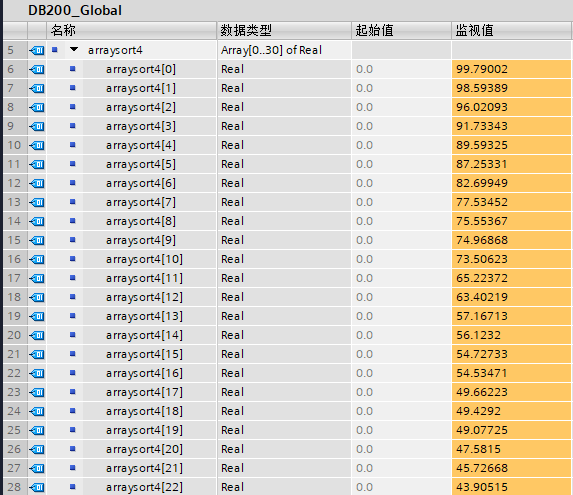Click the tag icon in row 14
This screenshot has height=495, width=573.
click(37, 221)
